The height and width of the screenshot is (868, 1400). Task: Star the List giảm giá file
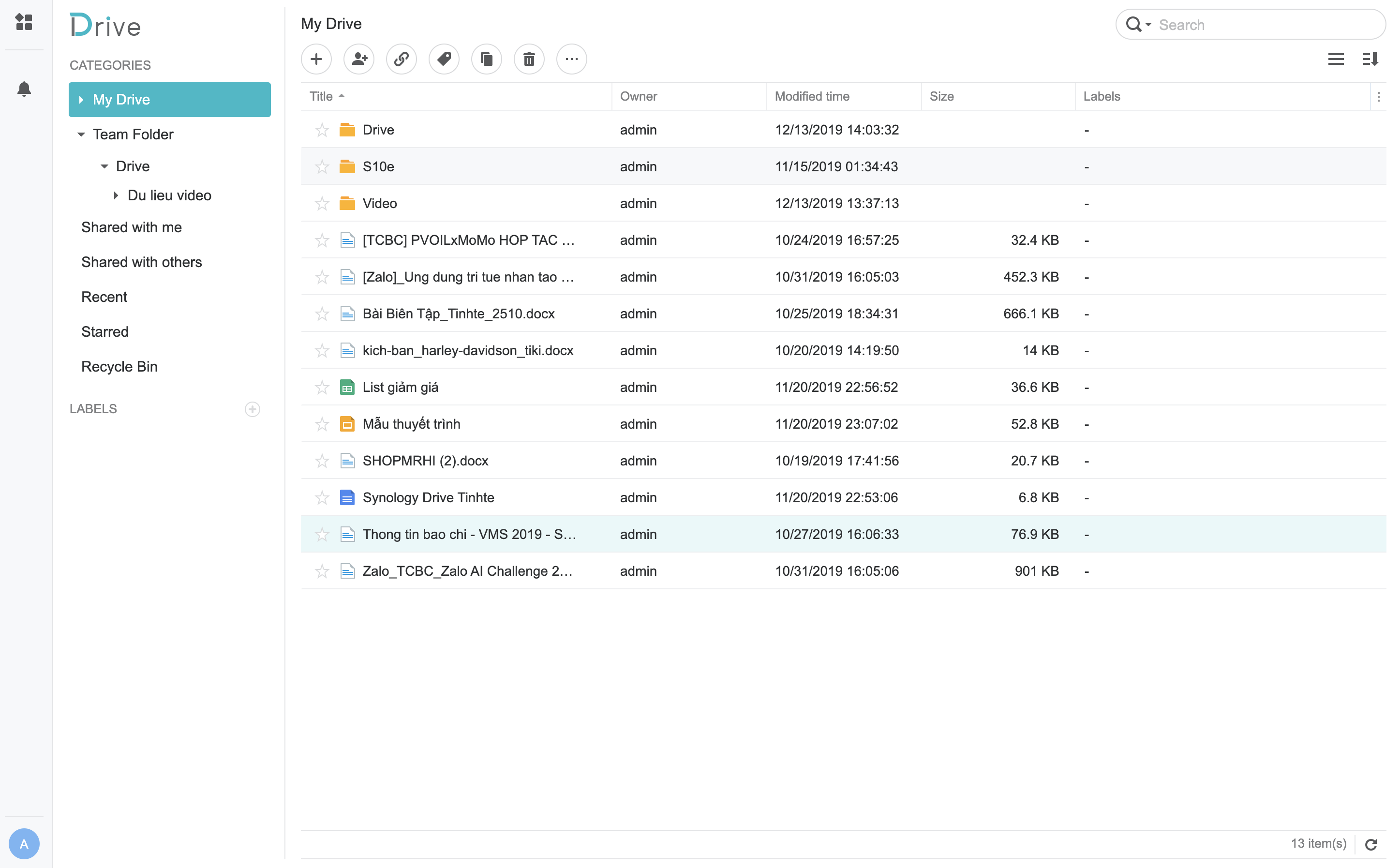point(322,387)
